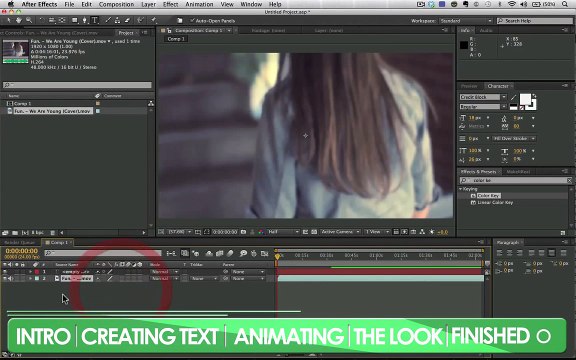Image resolution: width=576 pixels, height=360 pixels.
Task: Align paragraph text left
Action: [x=500, y=253]
